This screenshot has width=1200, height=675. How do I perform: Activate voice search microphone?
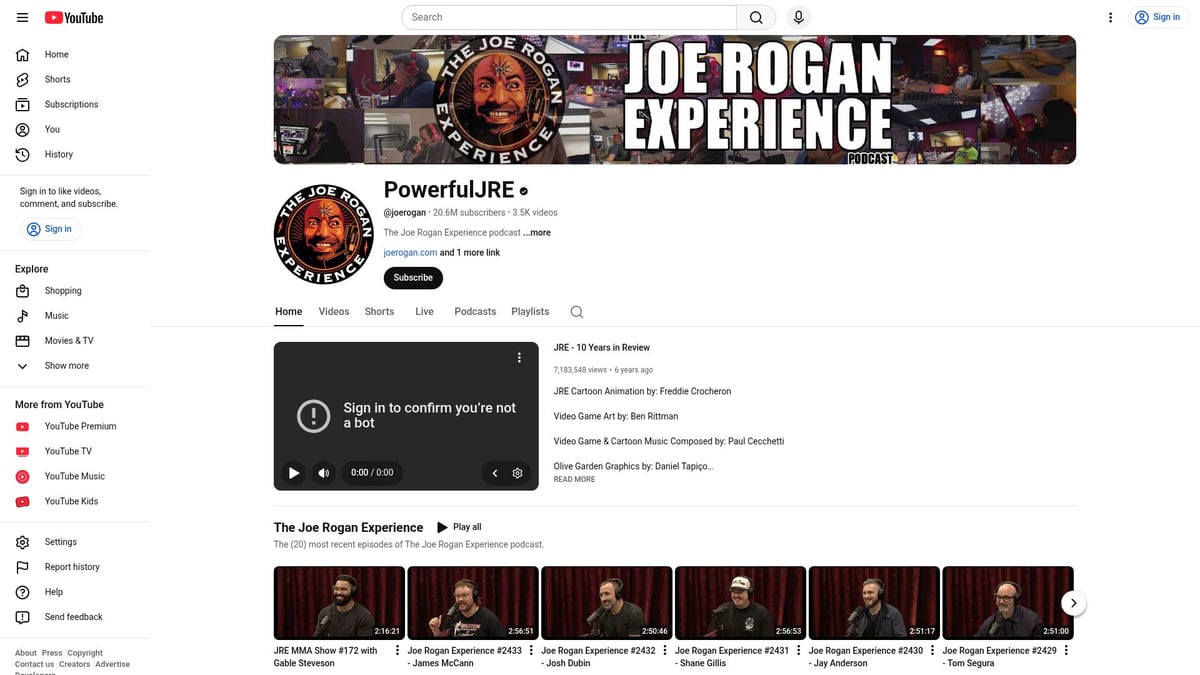798,17
